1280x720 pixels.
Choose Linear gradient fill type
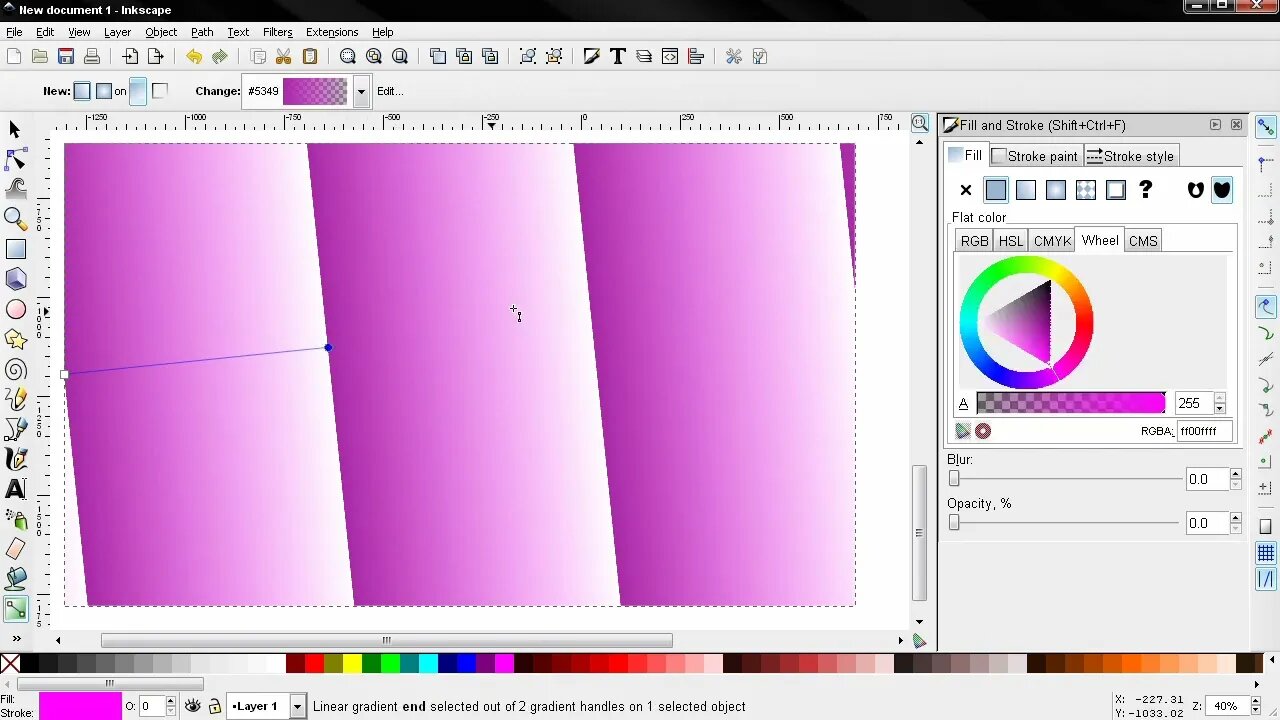(x=1026, y=190)
